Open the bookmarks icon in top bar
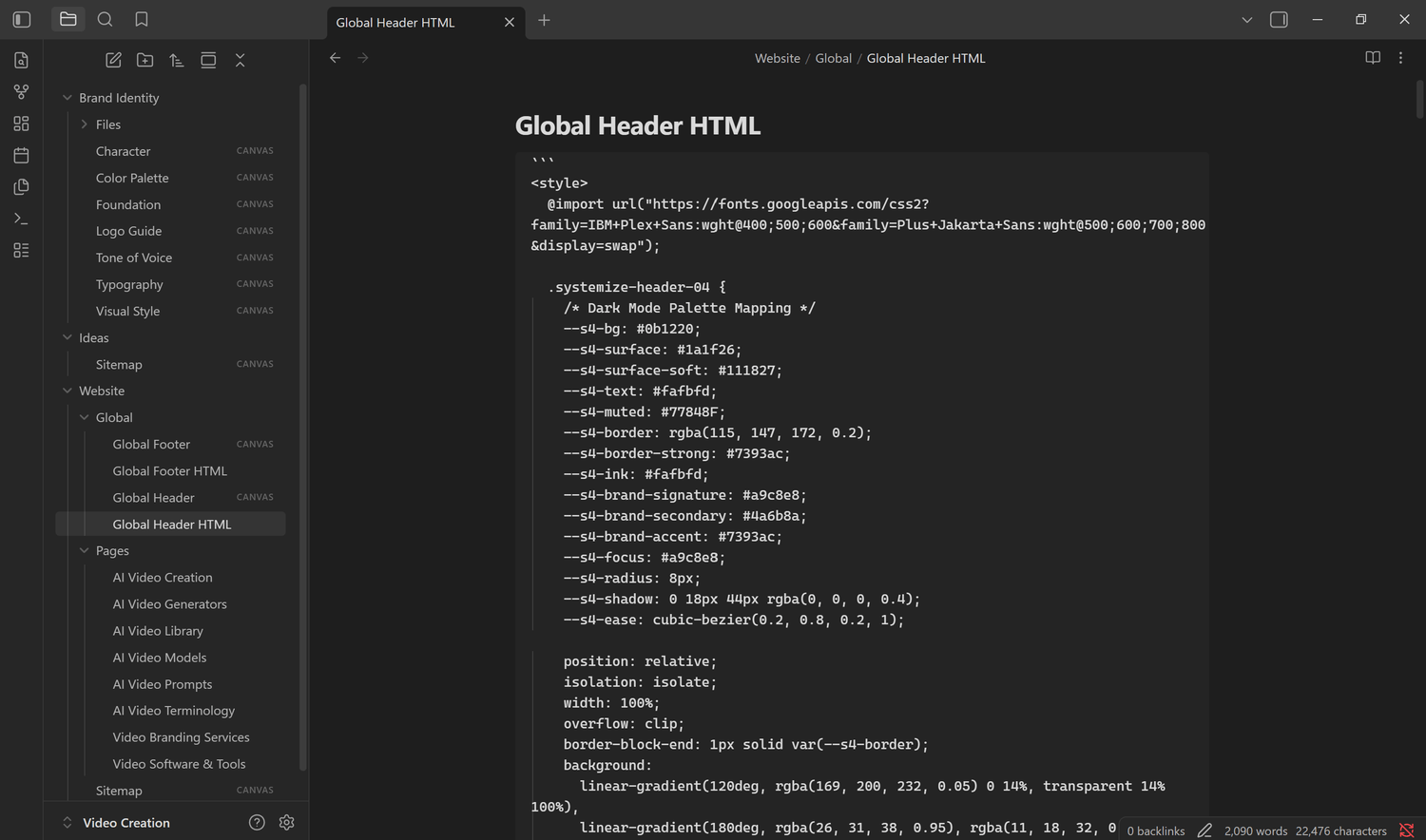The width and height of the screenshot is (1426, 840). [142, 19]
